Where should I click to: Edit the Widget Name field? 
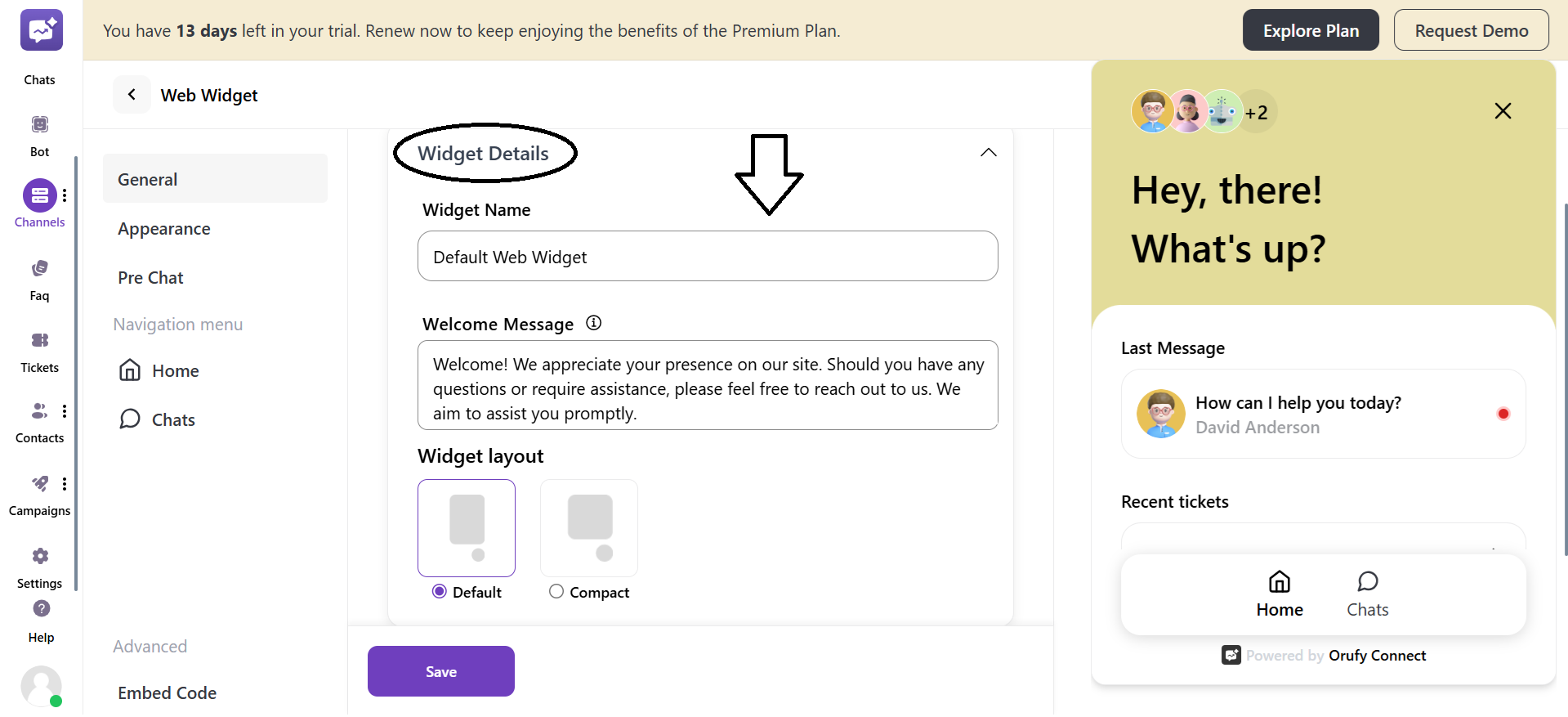(708, 256)
